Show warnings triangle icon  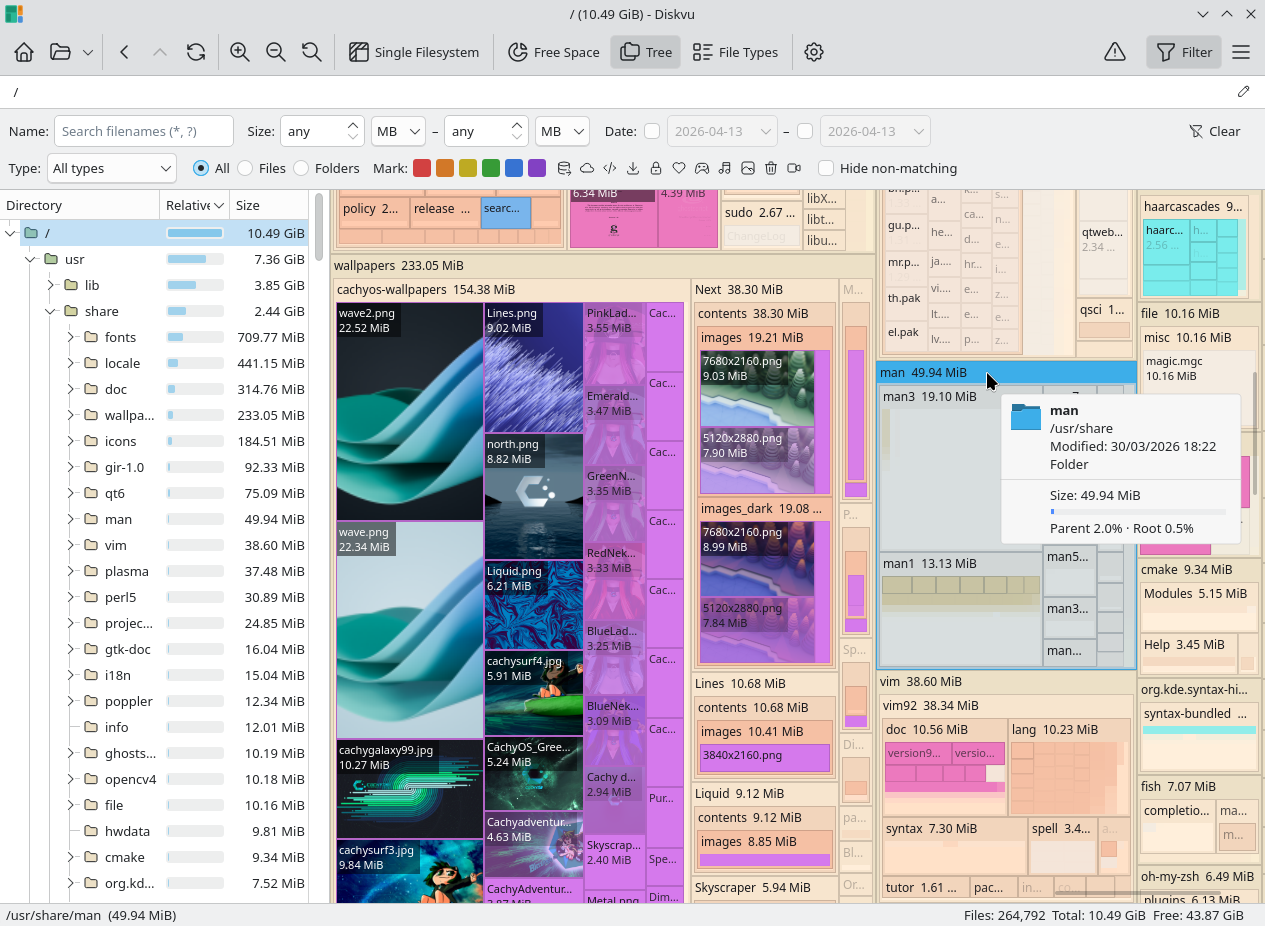(x=1115, y=52)
